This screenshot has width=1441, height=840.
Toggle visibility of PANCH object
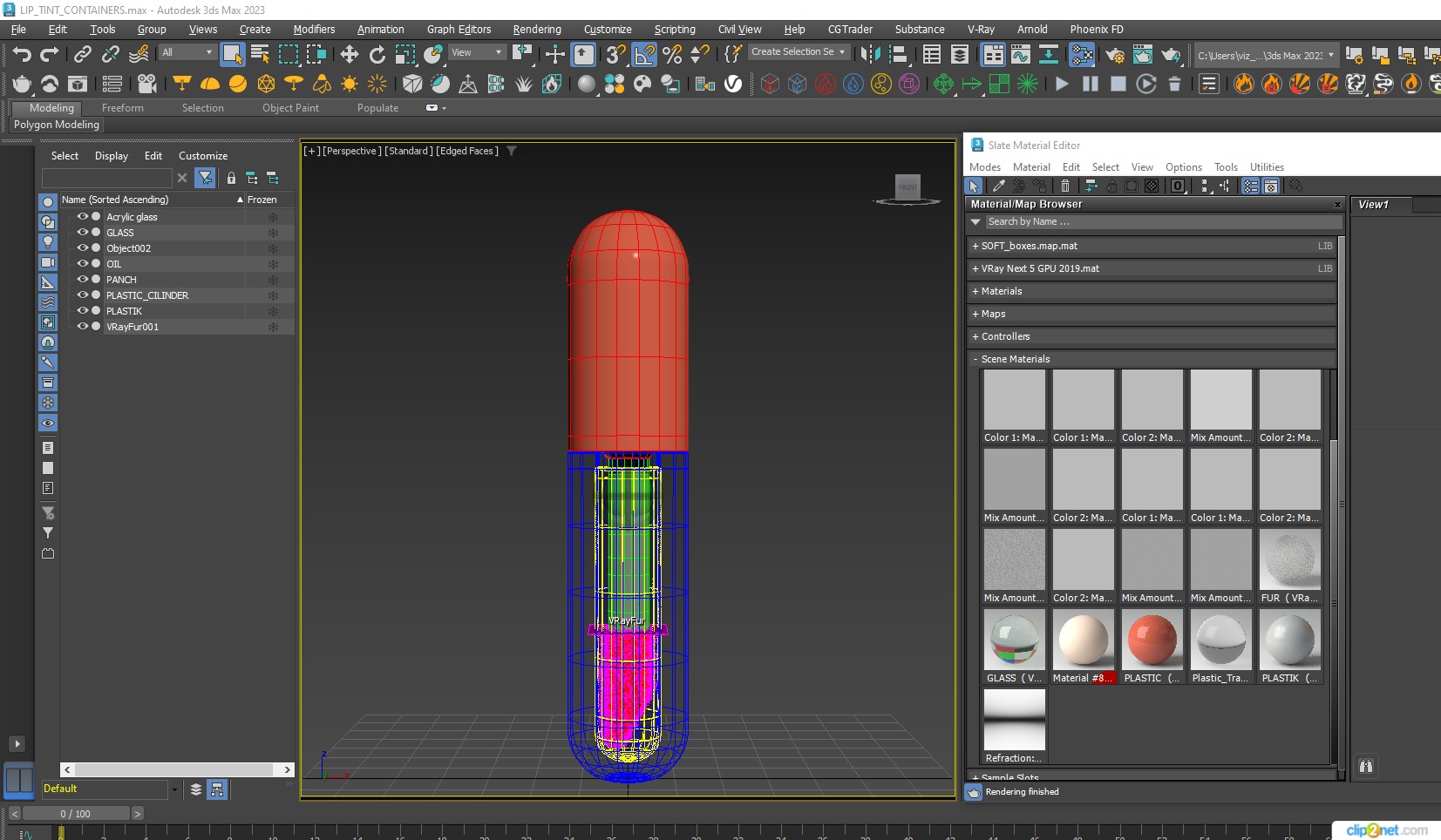pyautogui.click(x=83, y=280)
